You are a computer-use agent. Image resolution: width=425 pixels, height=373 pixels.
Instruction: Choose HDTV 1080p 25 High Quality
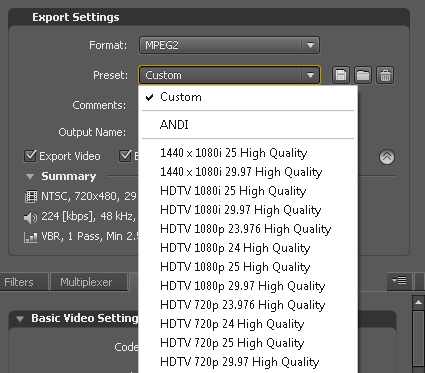tap(248, 267)
